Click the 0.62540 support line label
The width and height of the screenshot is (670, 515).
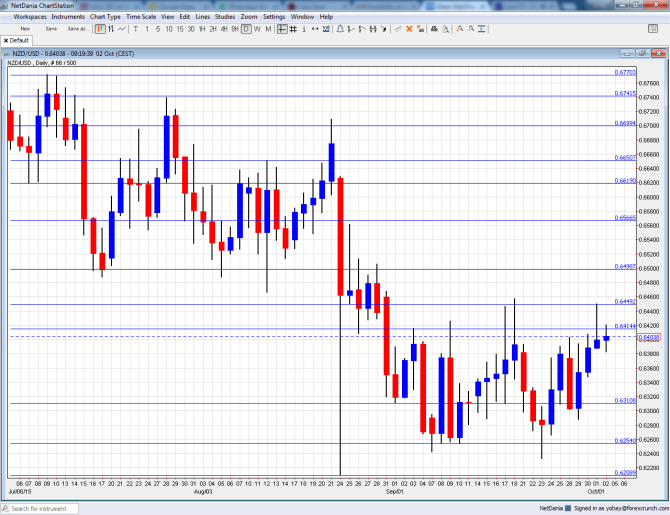(625, 440)
